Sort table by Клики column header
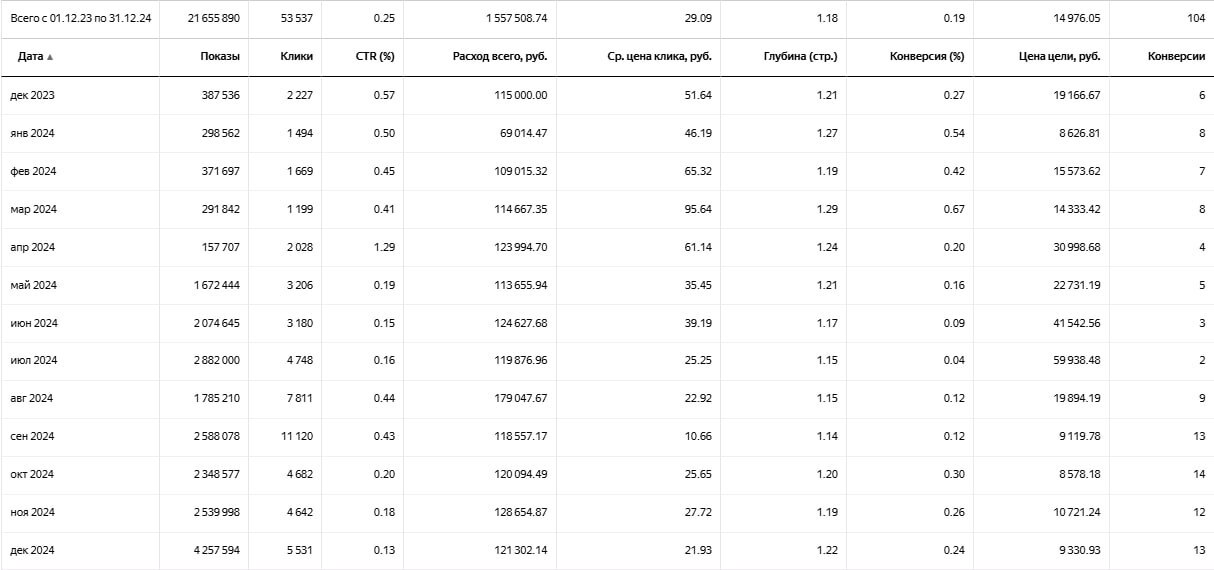This screenshot has width=1214, height=570. click(297, 57)
